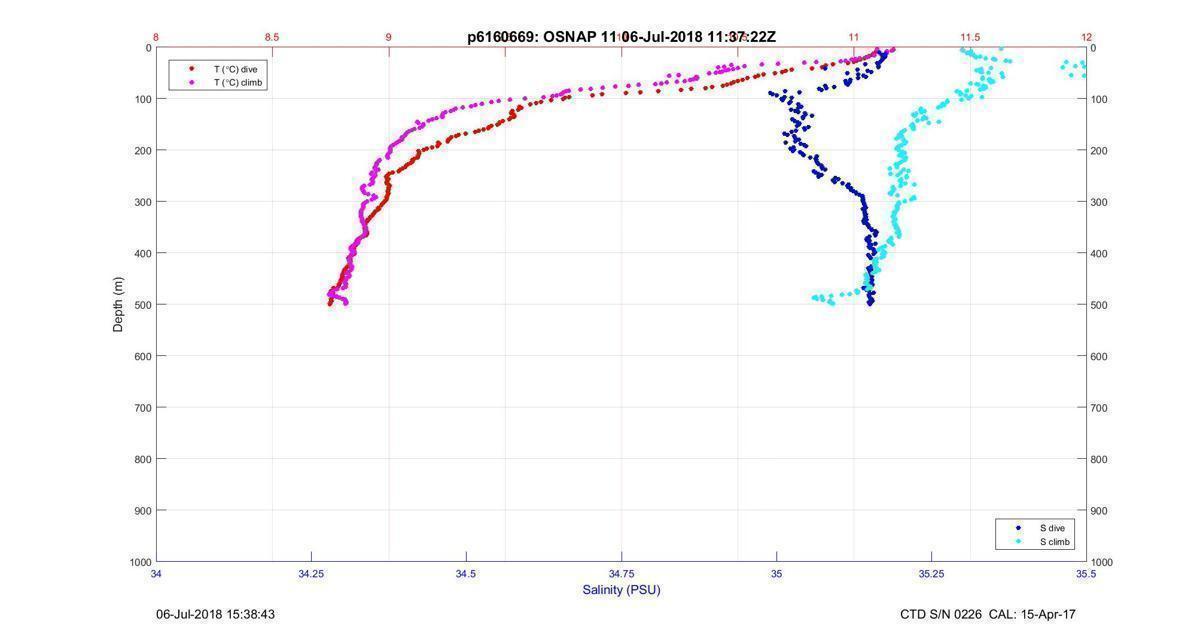1200x632 pixels.
Task: Click the 100 label on left depth axis
Action: (143, 99)
